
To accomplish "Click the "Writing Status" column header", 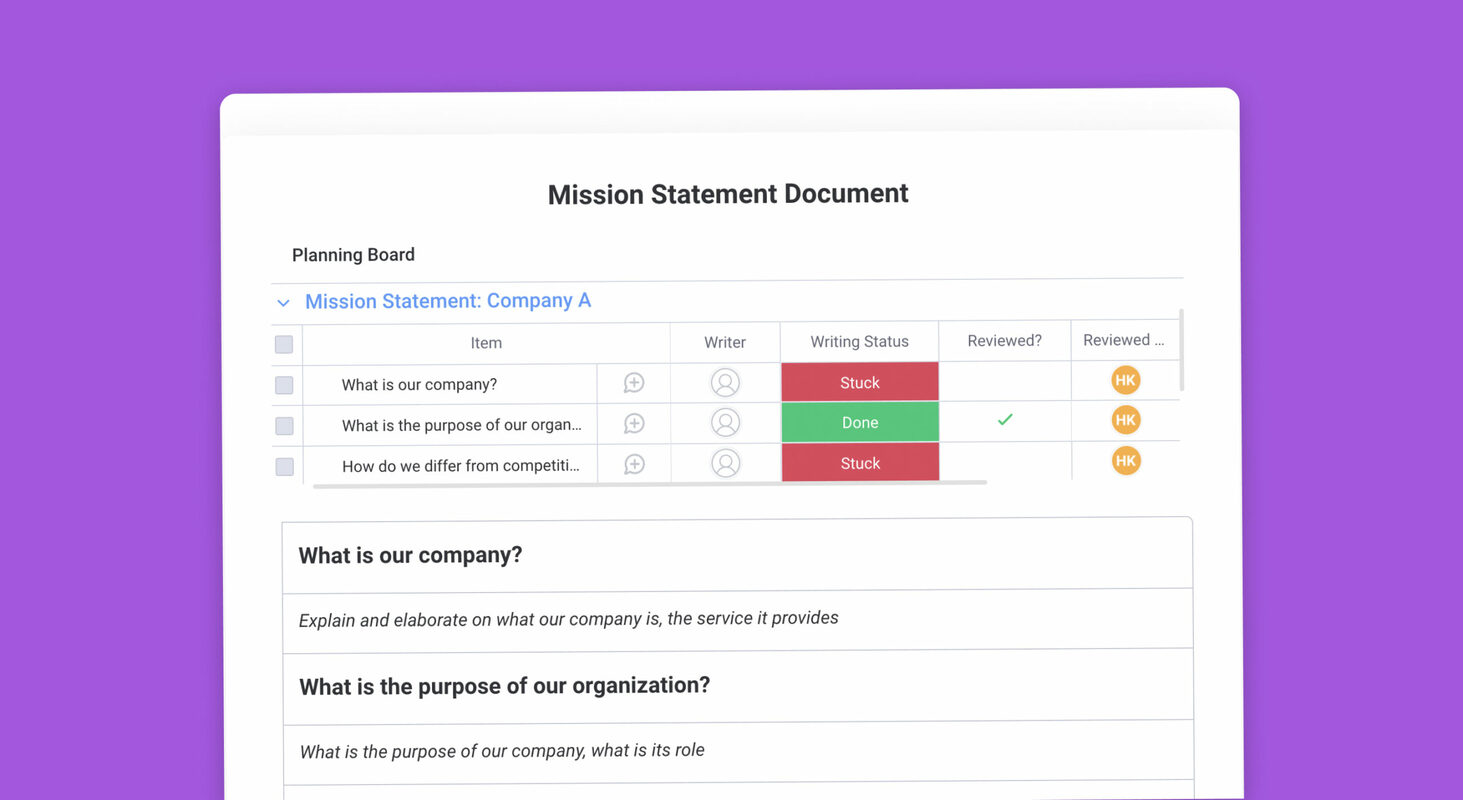I will pos(859,341).
